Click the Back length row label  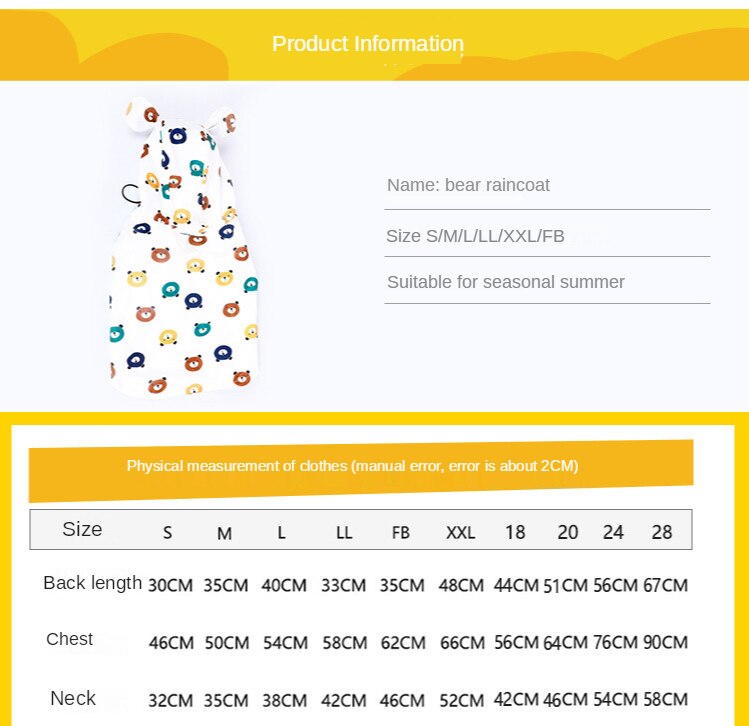[93, 583]
